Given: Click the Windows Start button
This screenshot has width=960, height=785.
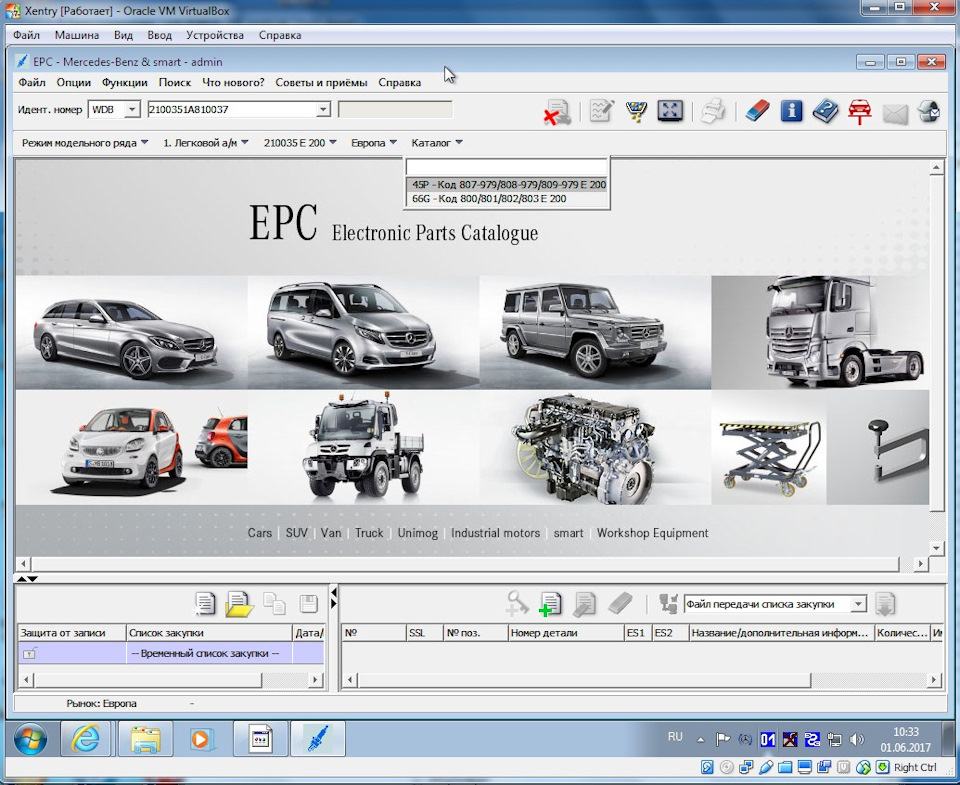Looking at the screenshot, I should click(30, 739).
